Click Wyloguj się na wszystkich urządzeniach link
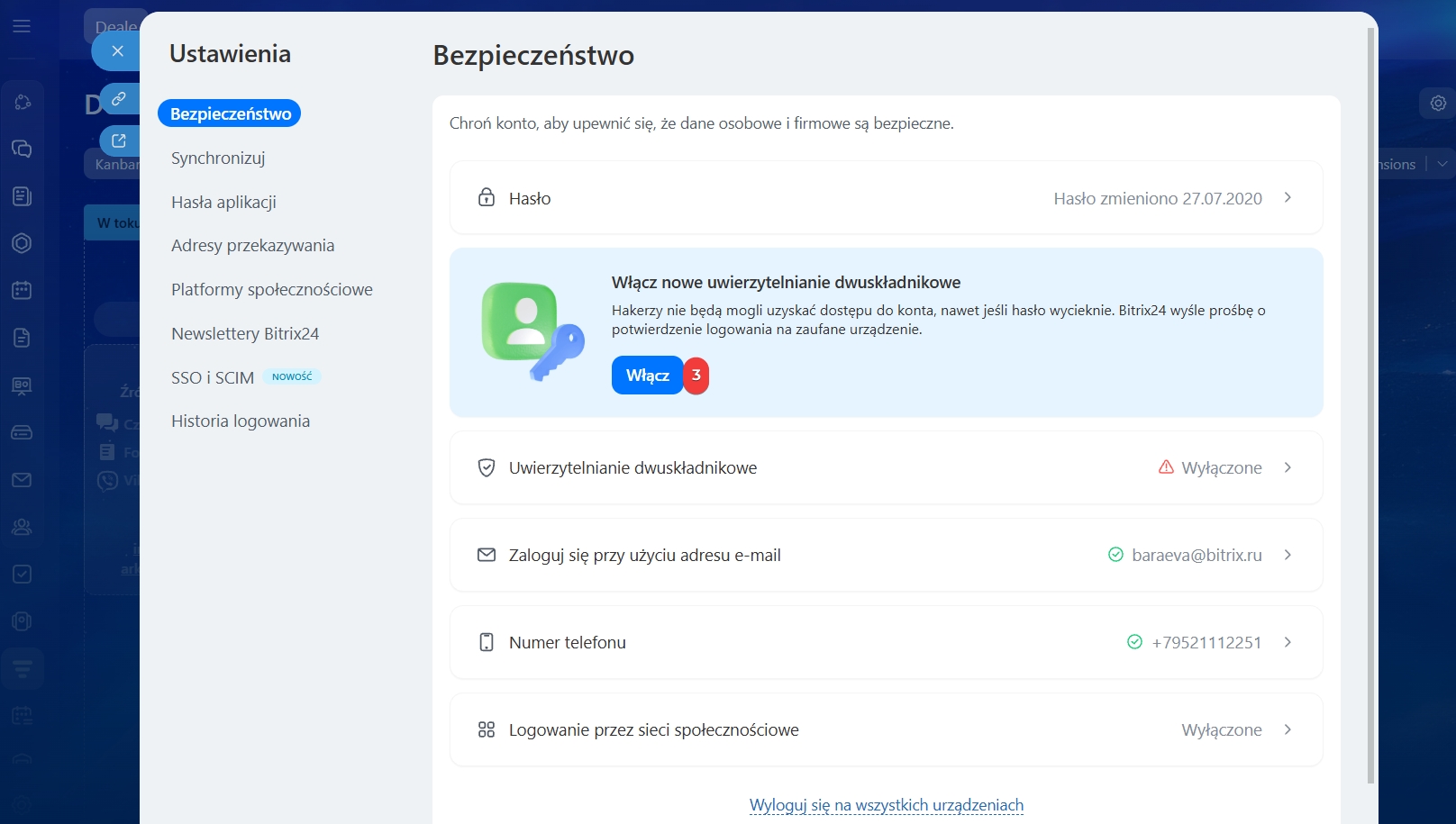 pyautogui.click(x=886, y=805)
